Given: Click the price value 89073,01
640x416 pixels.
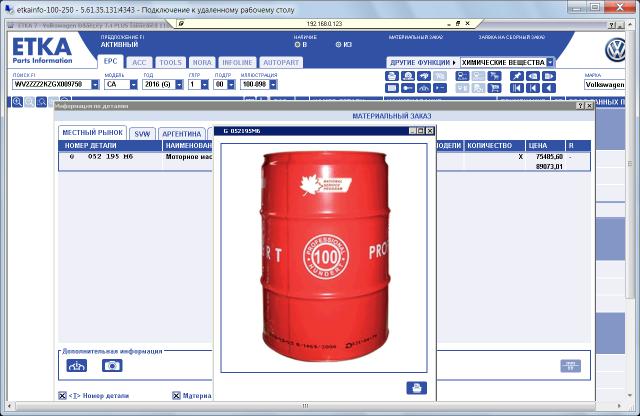Looking at the screenshot, I should (549, 167).
